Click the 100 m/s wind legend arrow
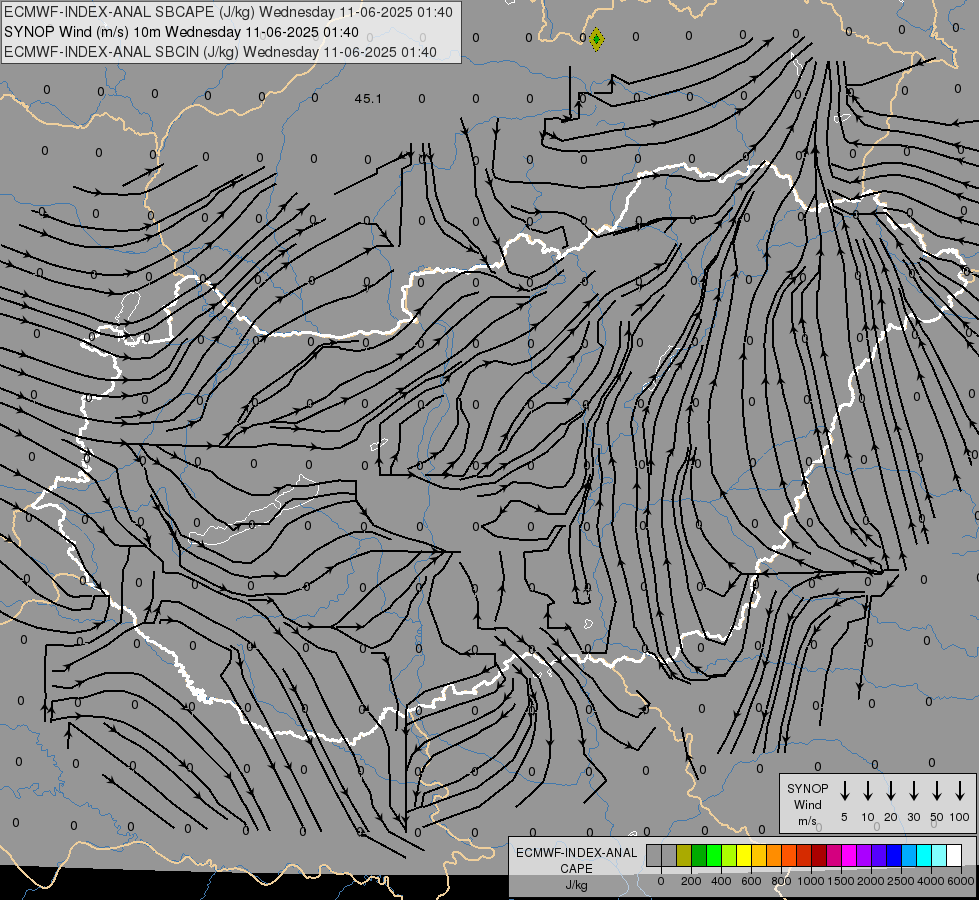Screen dimensions: 979x900 click(x=960, y=791)
